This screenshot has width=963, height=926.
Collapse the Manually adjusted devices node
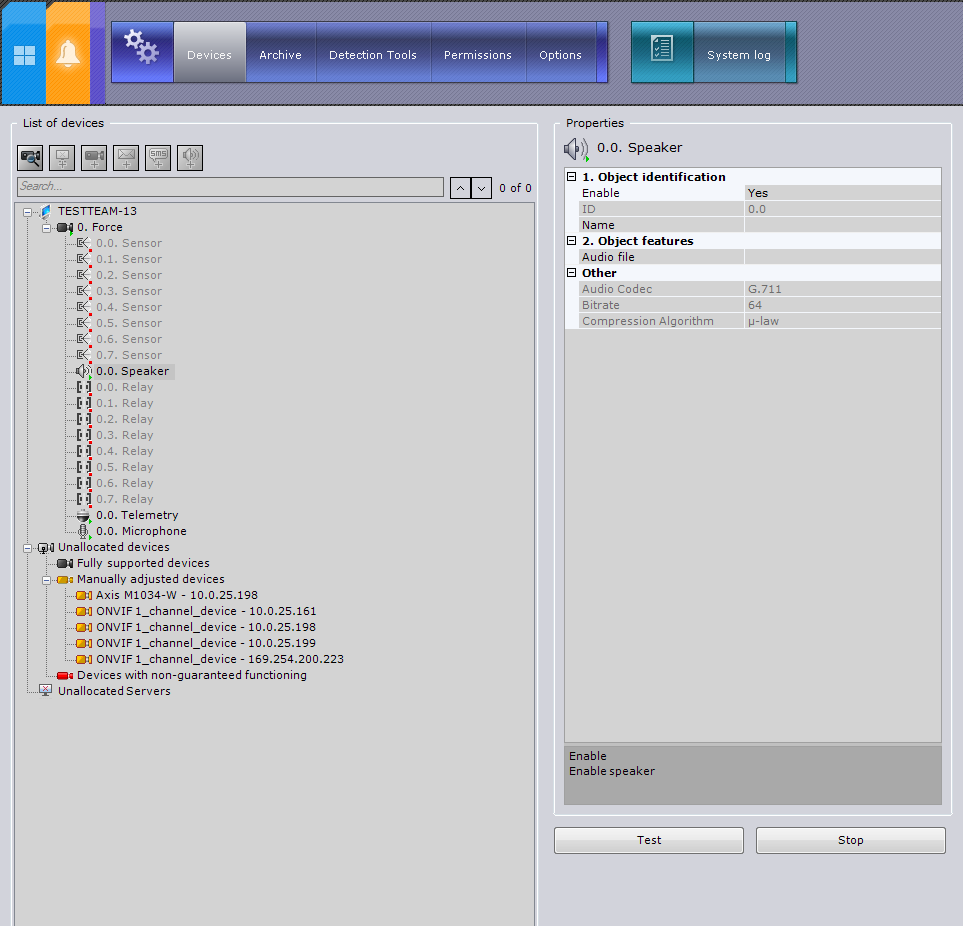[x=46, y=580]
